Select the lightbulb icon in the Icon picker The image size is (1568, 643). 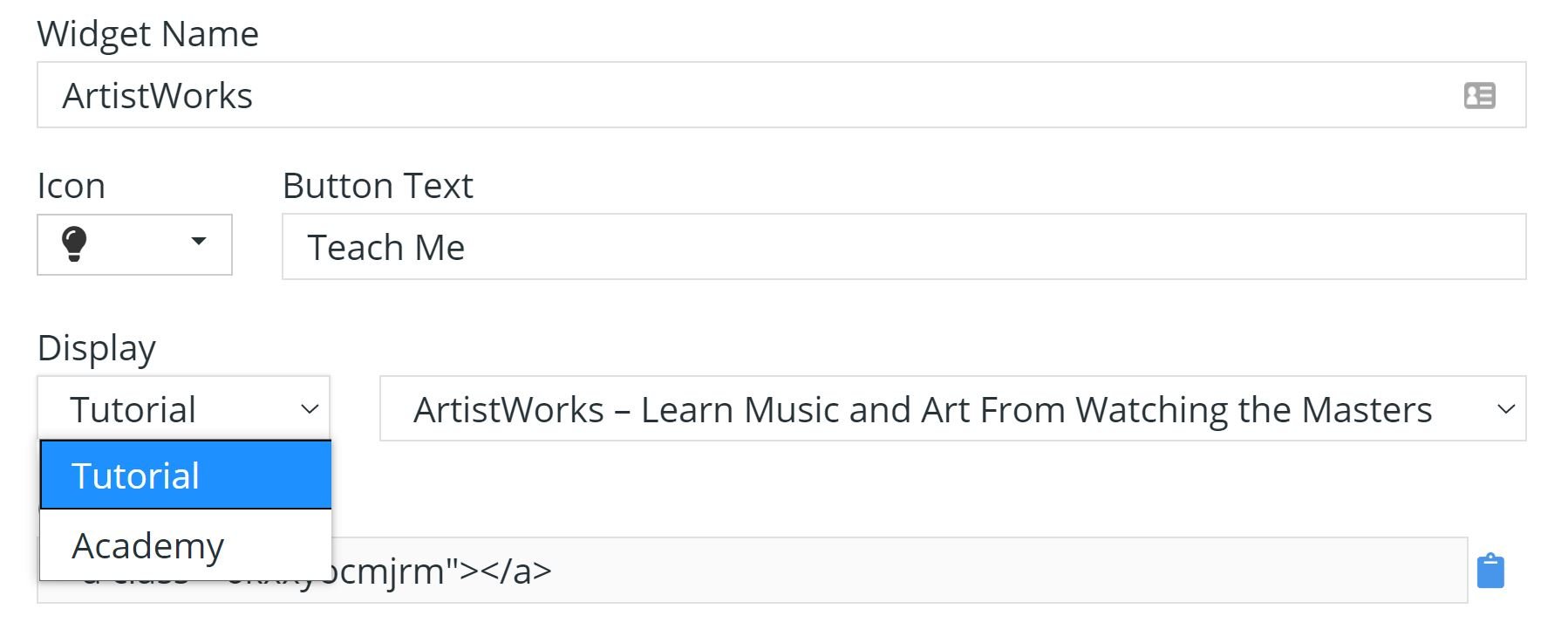click(74, 245)
